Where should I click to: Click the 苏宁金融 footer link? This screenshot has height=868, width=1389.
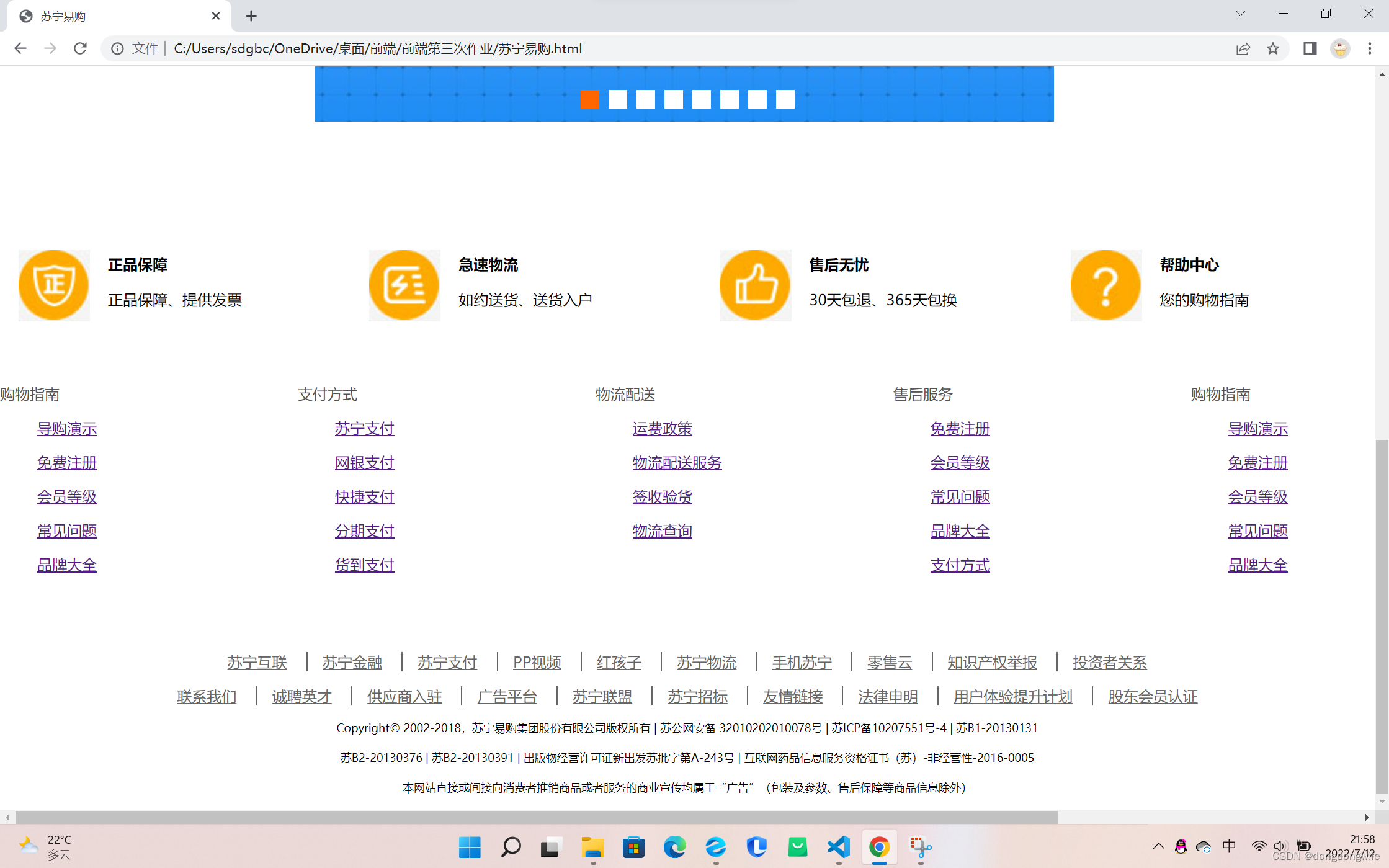[x=352, y=663]
